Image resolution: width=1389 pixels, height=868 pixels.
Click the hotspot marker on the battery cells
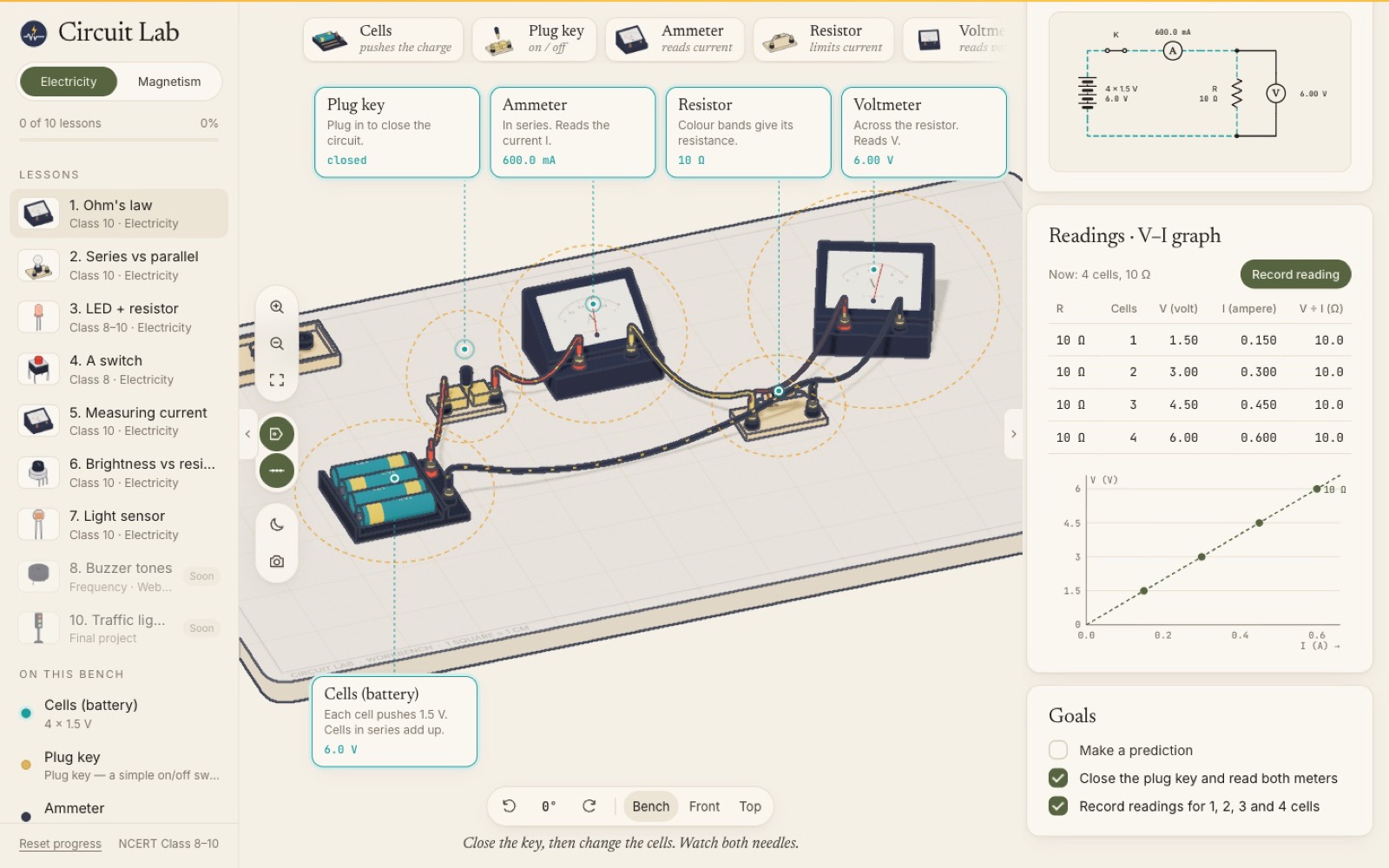394,478
